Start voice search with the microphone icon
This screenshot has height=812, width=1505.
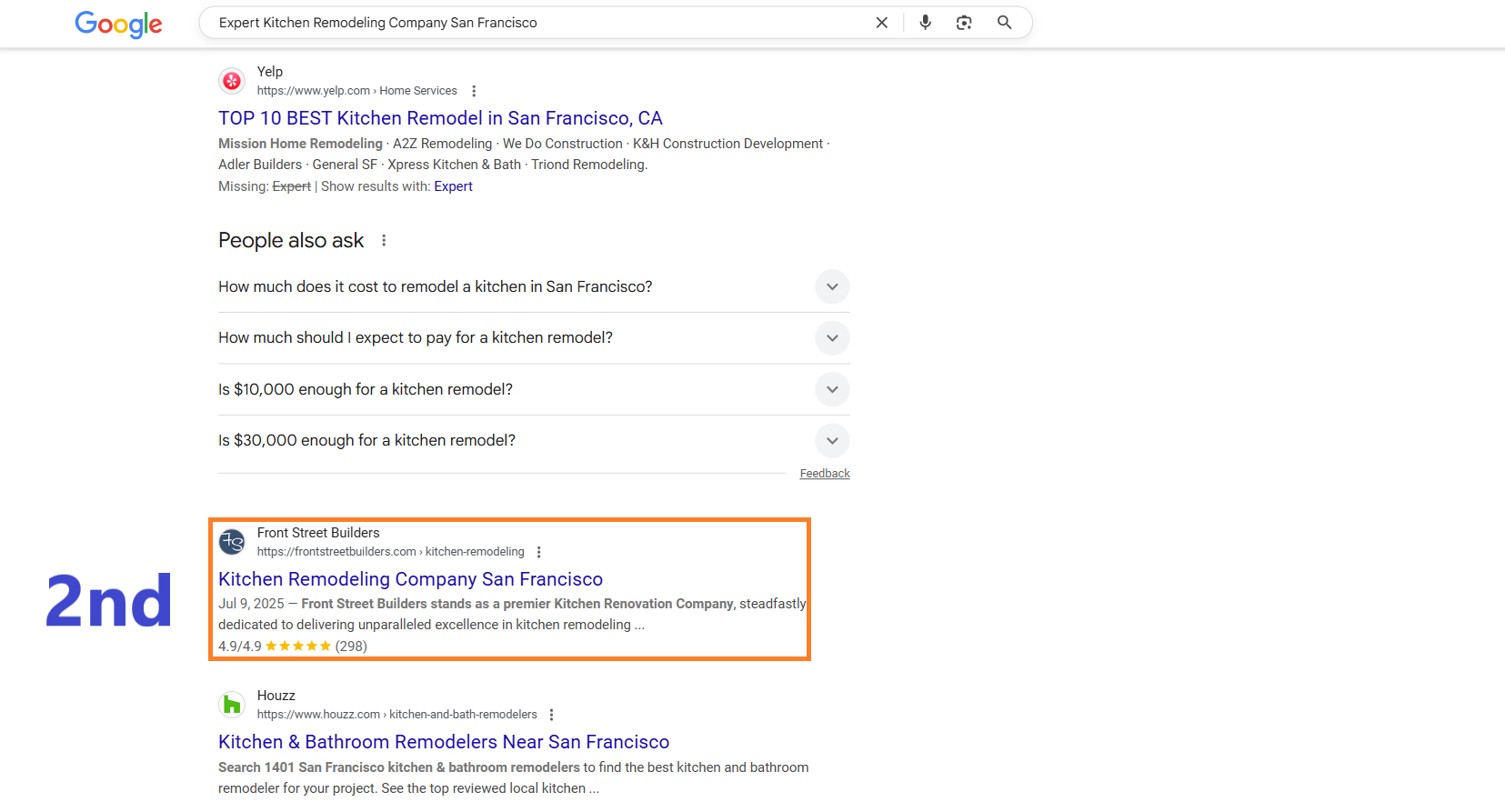(x=925, y=23)
